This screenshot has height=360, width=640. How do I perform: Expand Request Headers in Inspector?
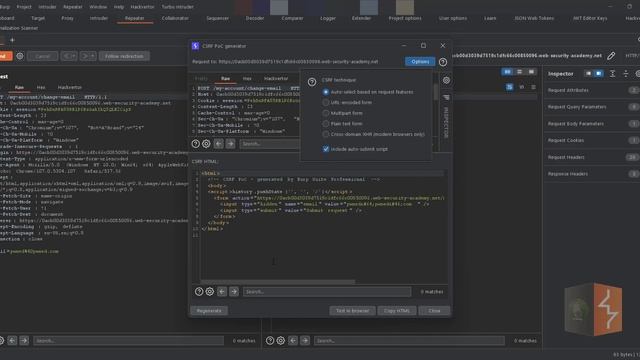[x=592, y=157]
